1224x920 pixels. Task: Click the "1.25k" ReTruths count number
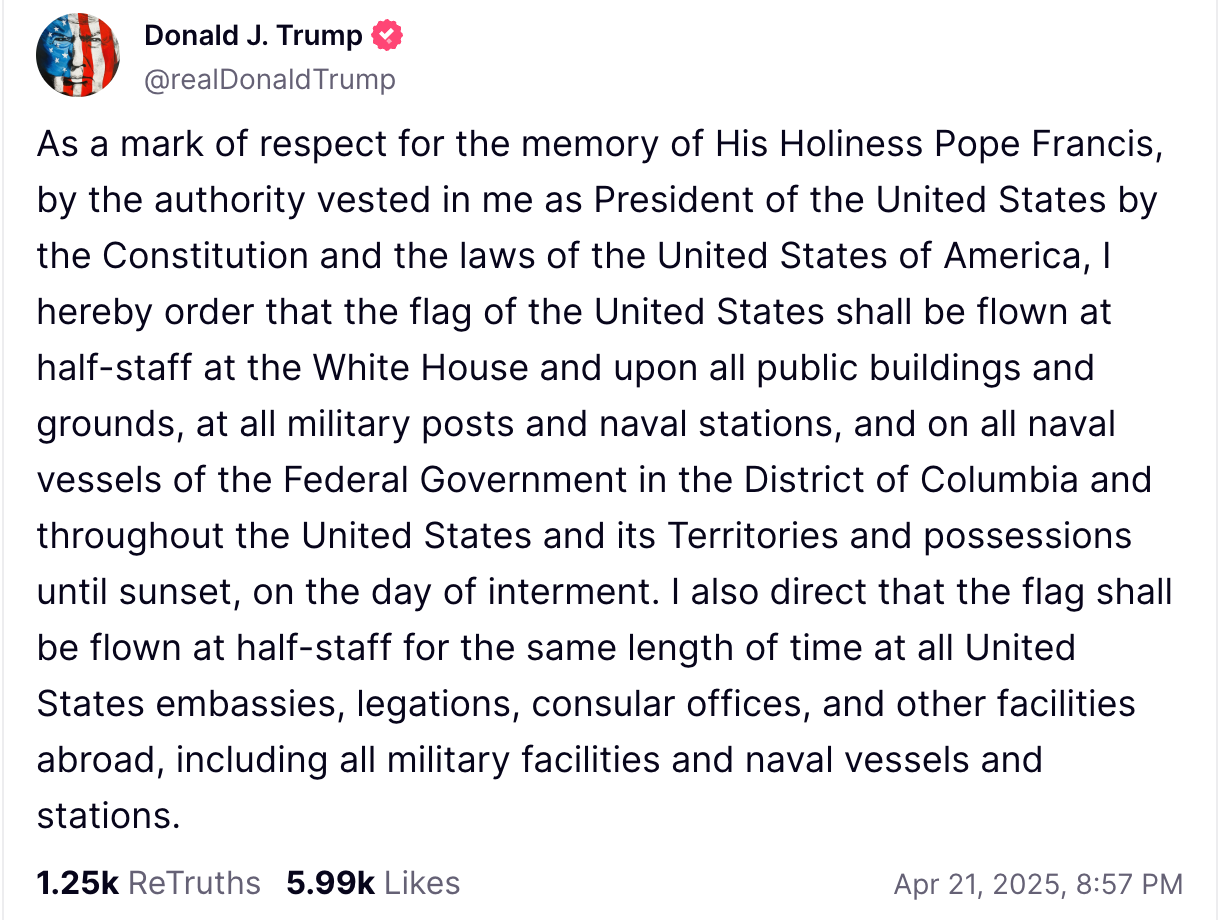coord(77,883)
